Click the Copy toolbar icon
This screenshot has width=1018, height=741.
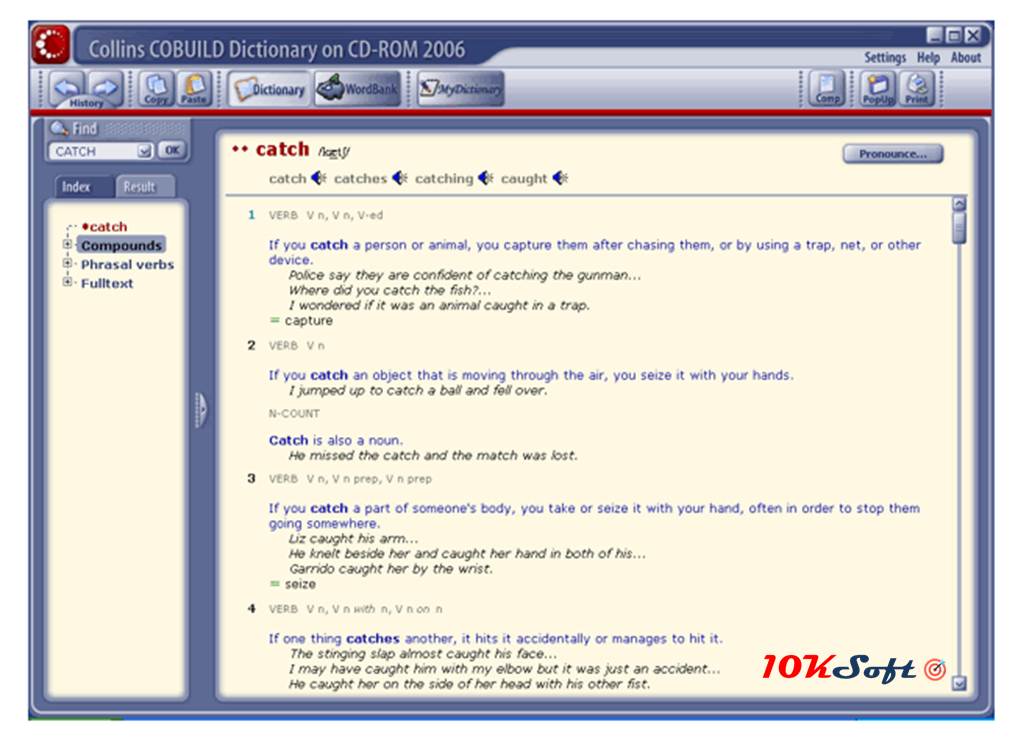click(156, 88)
